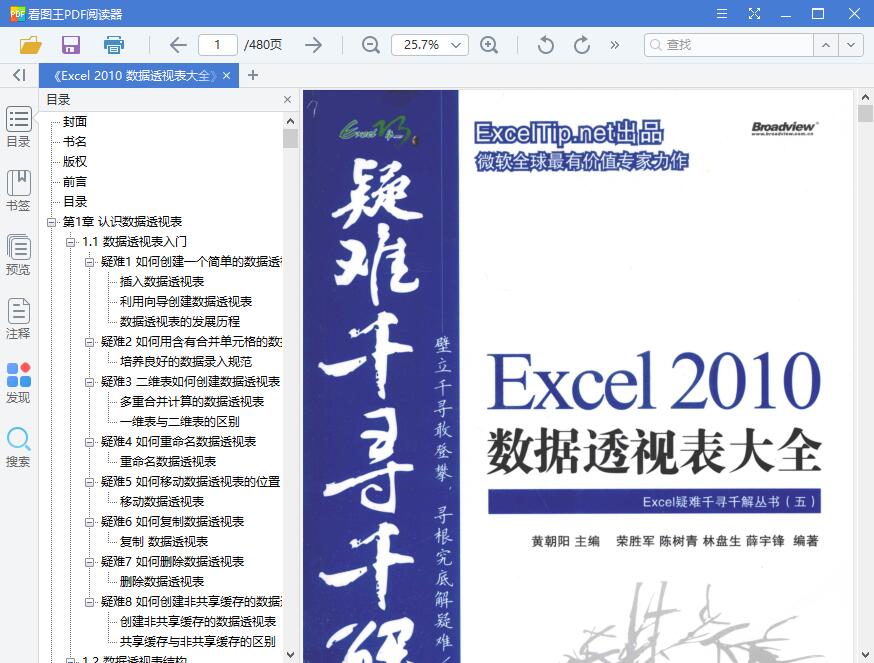The width and height of the screenshot is (874, 663).
Task: Click the 查找 search field
Action: (729, 45)
